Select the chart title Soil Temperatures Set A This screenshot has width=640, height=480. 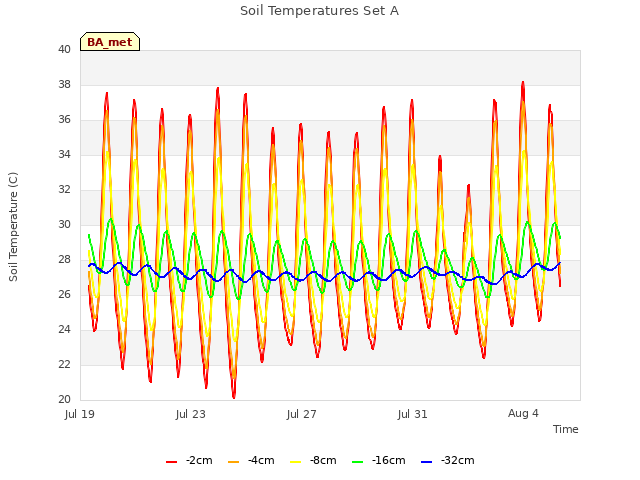pos(319,11)
